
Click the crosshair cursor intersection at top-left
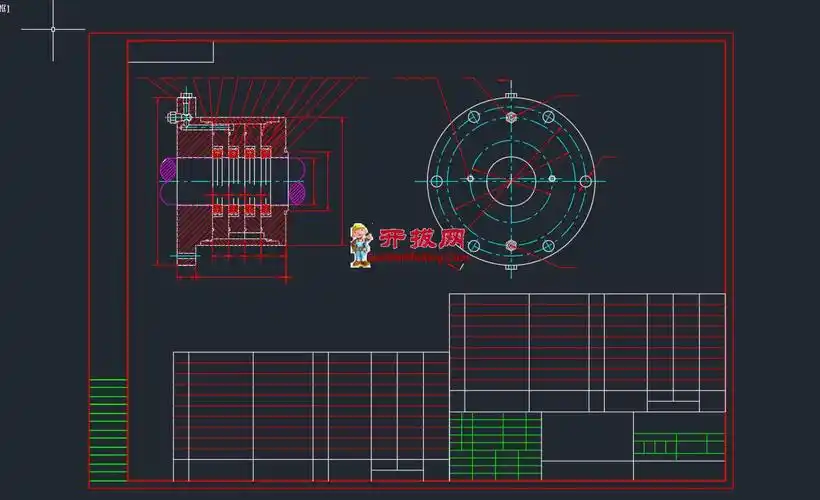pos(53,29)
